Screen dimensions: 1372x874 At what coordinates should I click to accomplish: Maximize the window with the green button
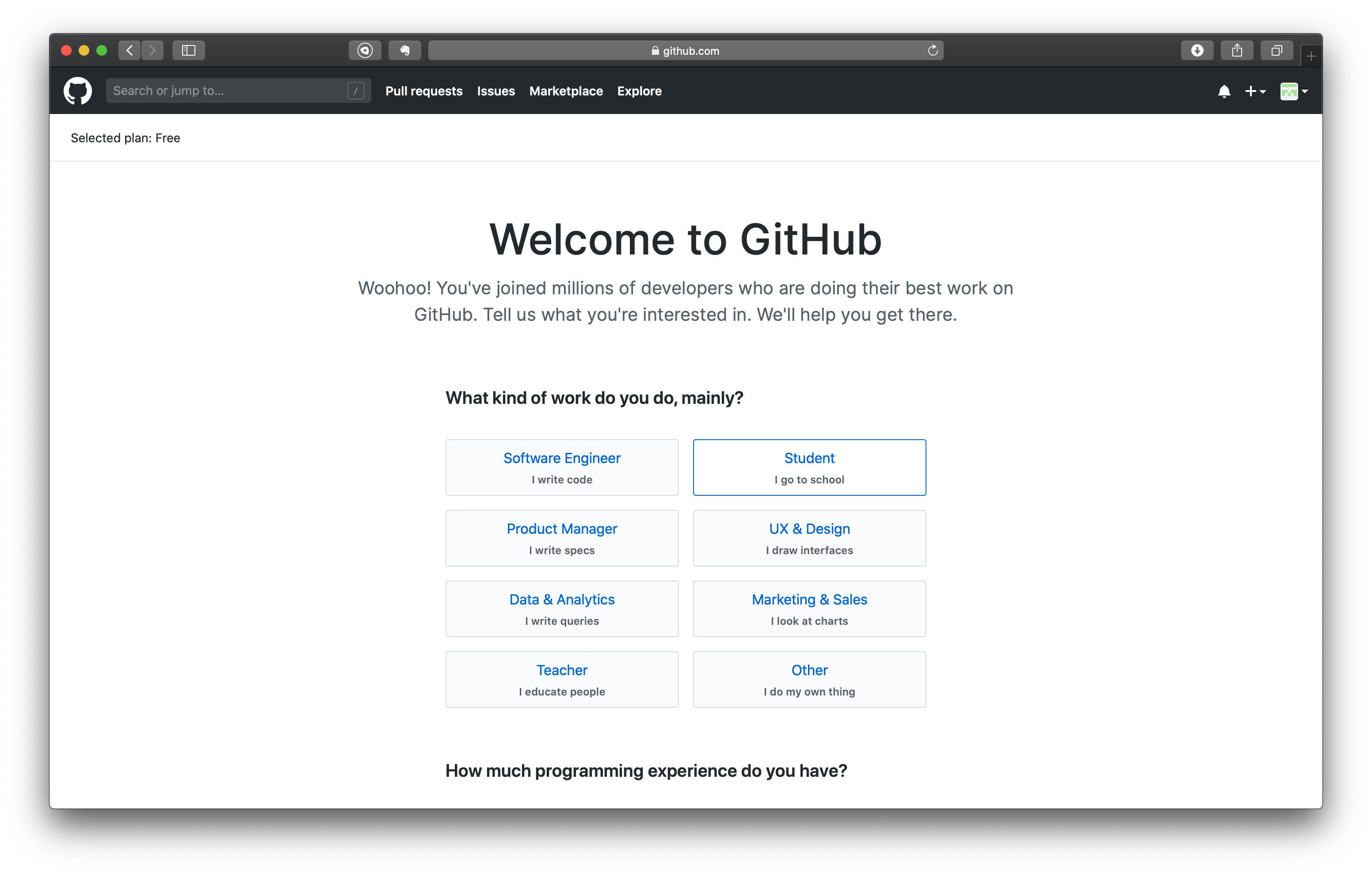point(101,51)
